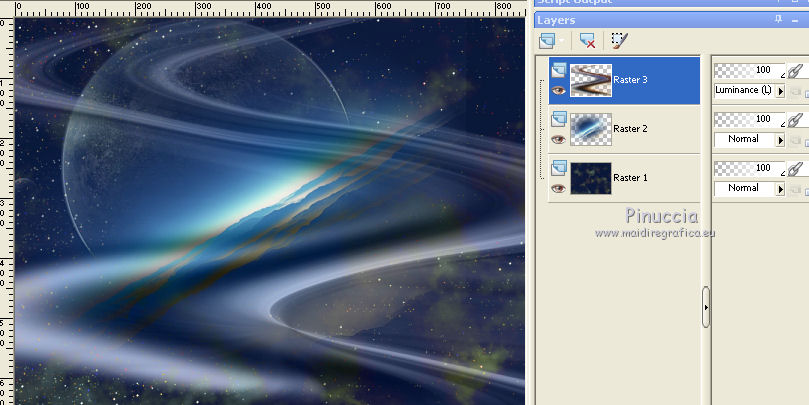Click the New Raster Layer icon
Screen dimensions: 809x405
(x=547, y=41)
